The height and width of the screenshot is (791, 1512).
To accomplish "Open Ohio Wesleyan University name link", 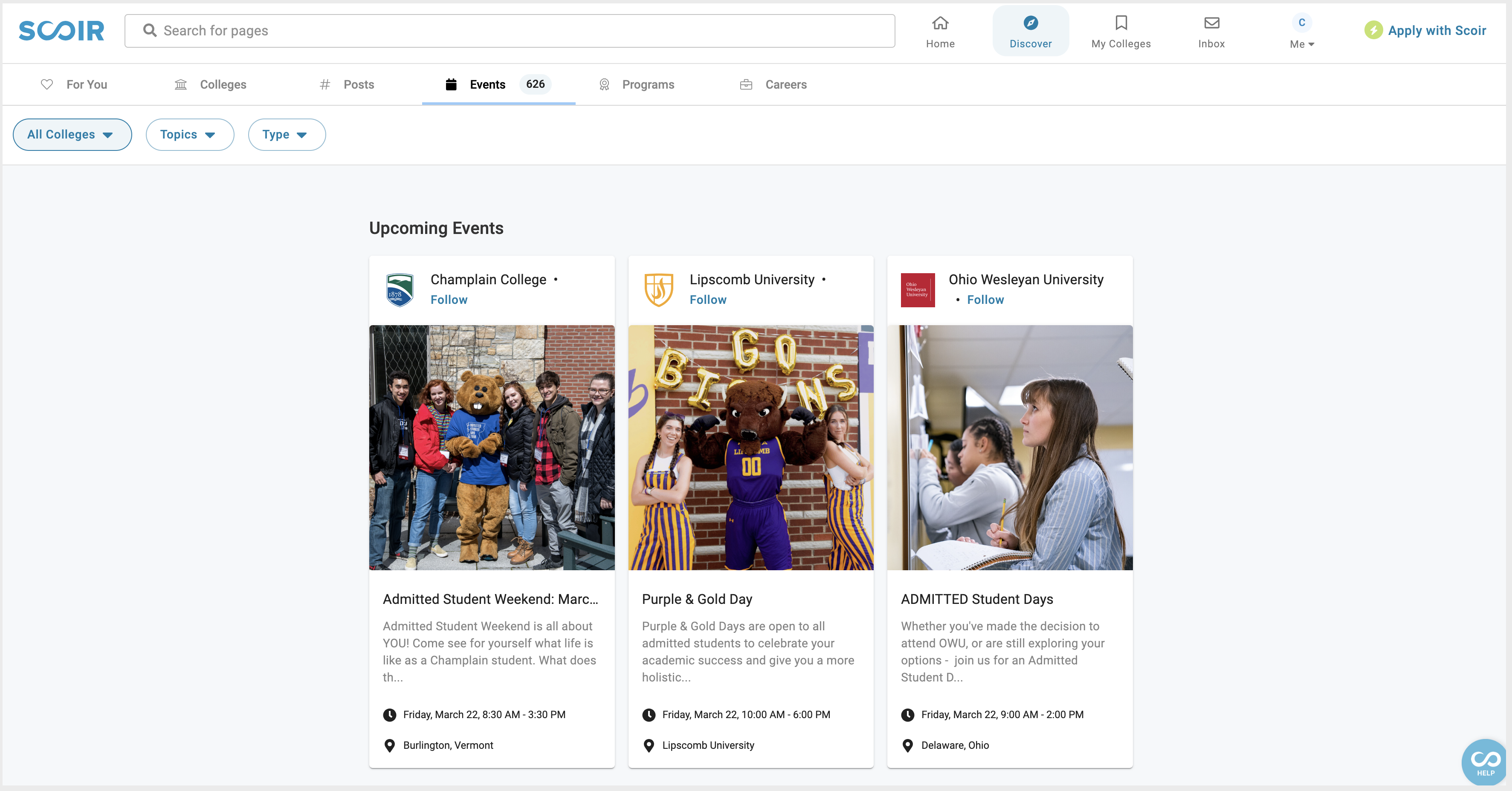I will [1026, 279].
